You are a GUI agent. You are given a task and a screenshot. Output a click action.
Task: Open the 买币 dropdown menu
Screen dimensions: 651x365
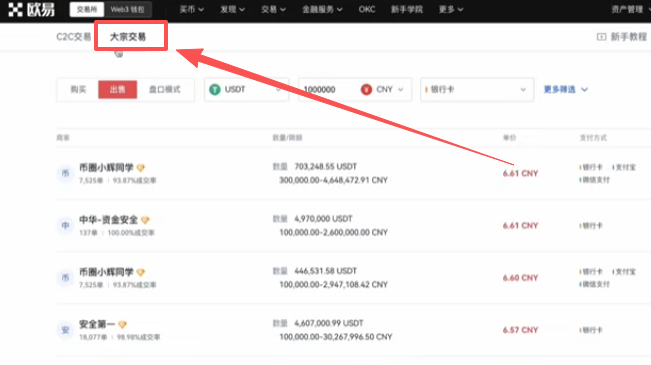pyautogui.click(x=191, y=9)
